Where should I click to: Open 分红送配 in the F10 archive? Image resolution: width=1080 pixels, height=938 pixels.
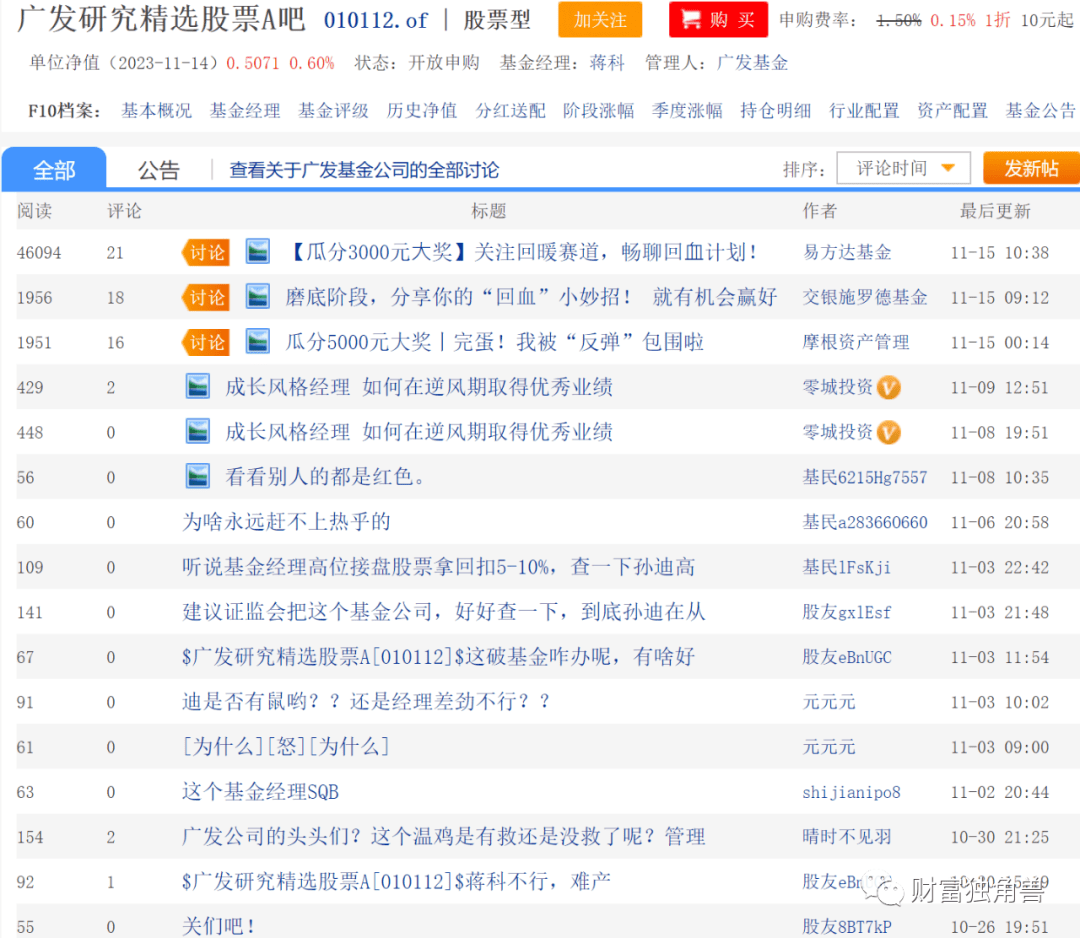coord(510,110)
